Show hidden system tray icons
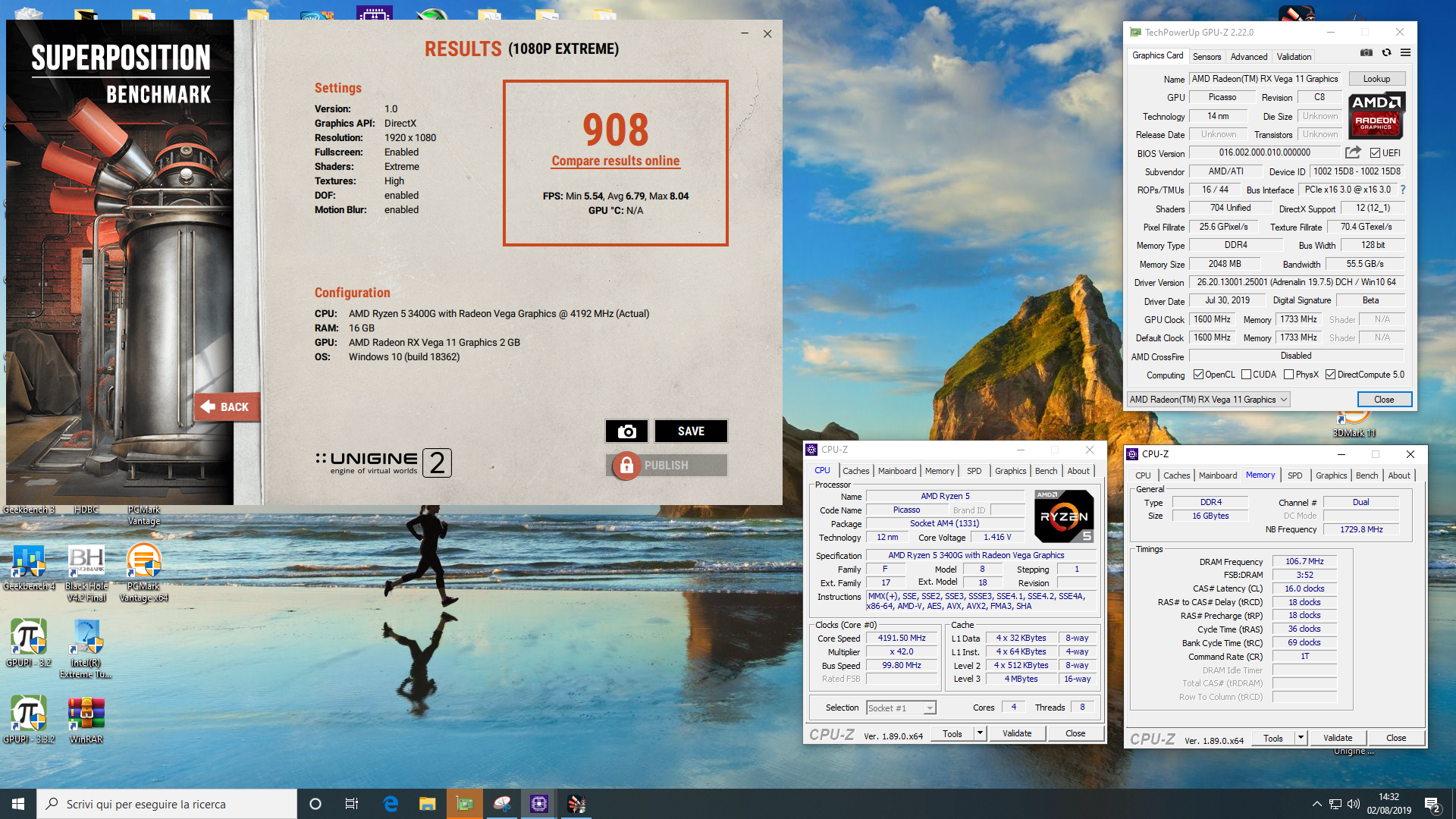 1317,804
